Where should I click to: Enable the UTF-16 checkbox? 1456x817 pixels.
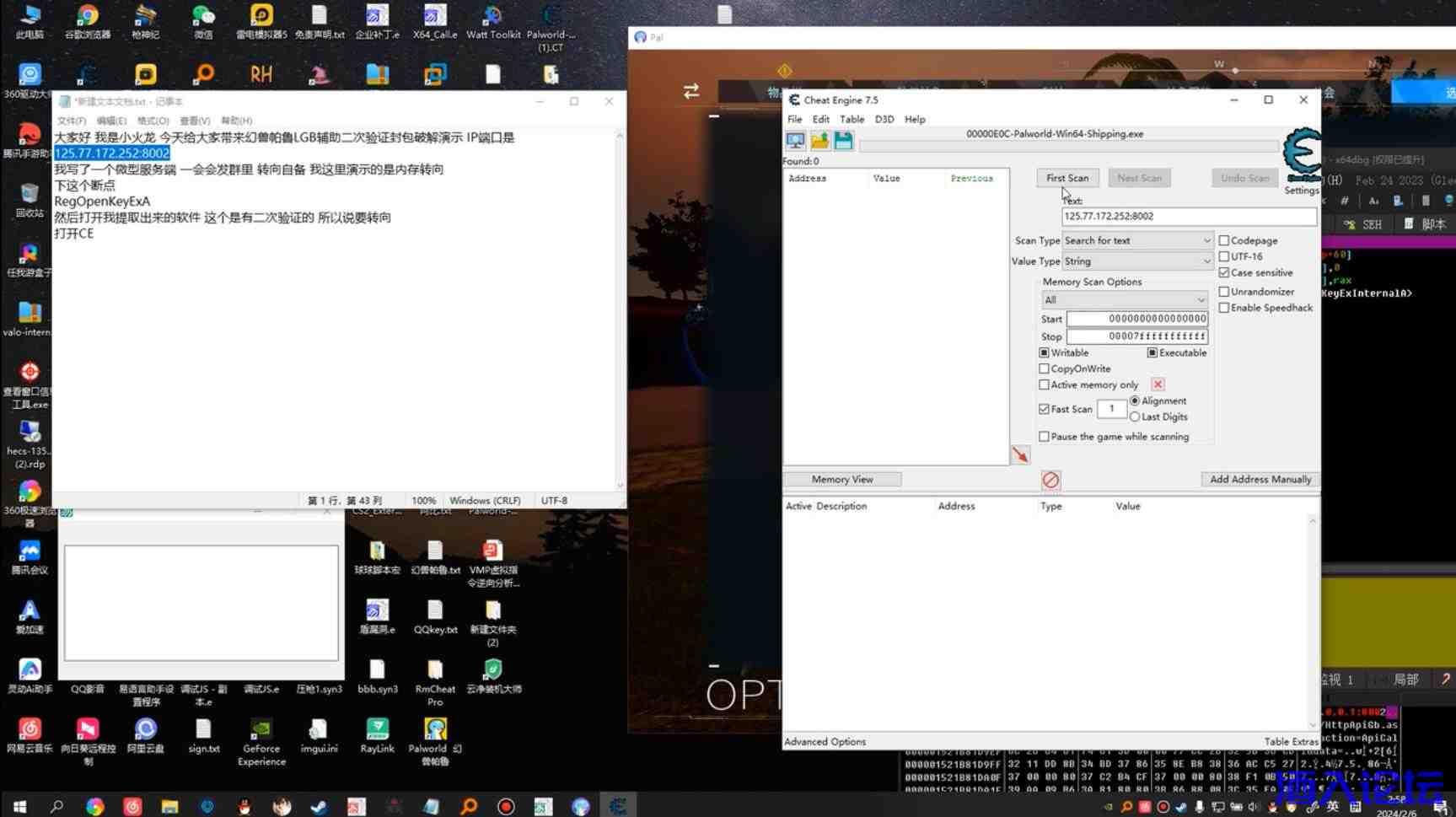(x=1224, y=256)
